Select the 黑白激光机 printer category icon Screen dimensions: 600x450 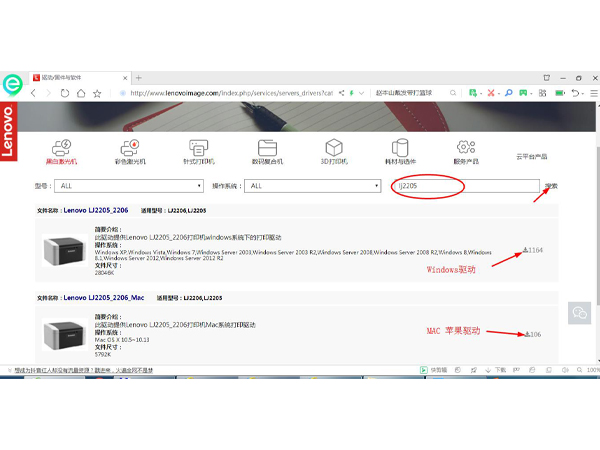[x=62, y=148]
